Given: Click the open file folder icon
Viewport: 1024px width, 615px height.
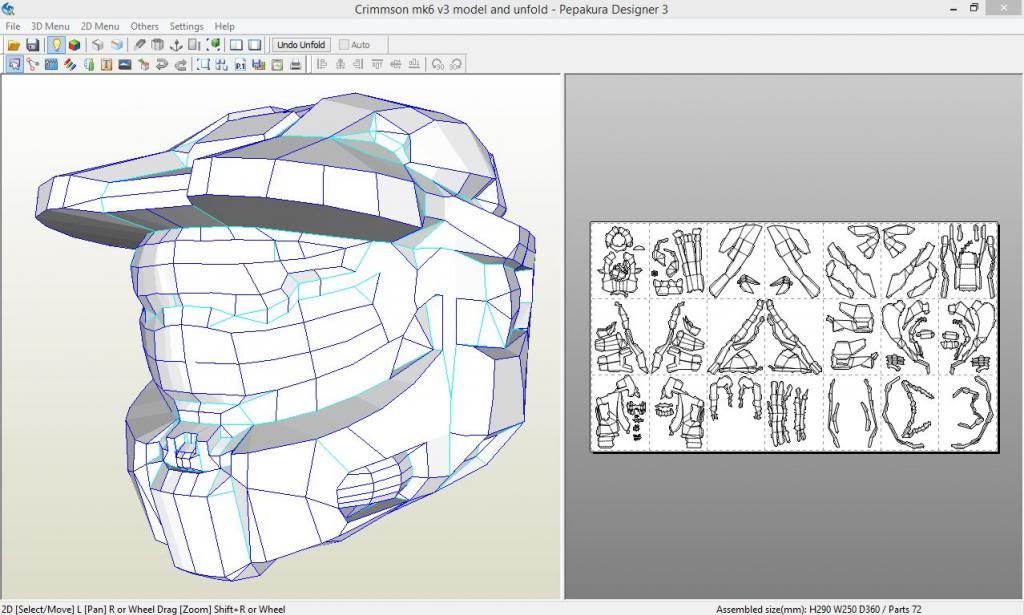Looking at the screenshot, I should click(x=14, y=45).
